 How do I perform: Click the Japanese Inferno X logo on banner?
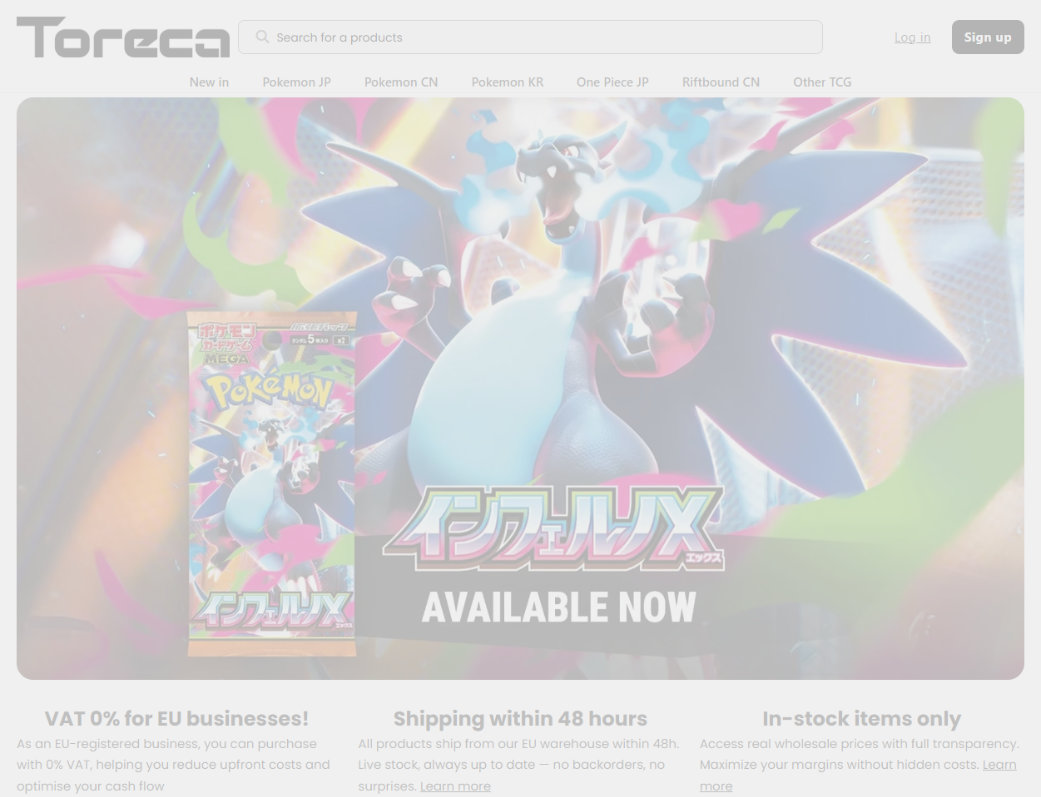tap(553, 529)
